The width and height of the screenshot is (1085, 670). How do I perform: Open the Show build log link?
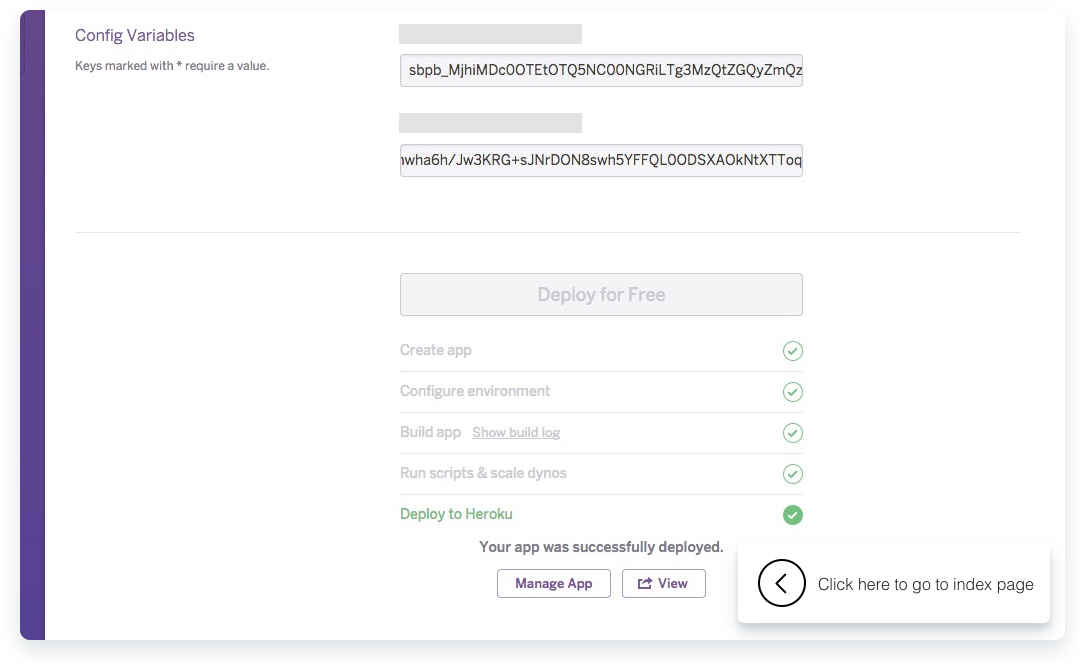(516, 433)
